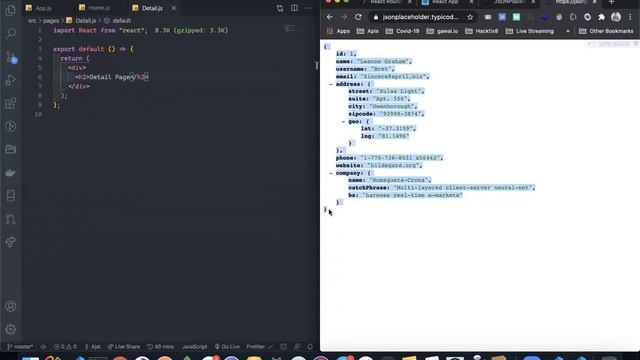Image resolution: width=640 pixels, height=360 pixels.
Task: Click the feedback icon in status bar
Action: tap(297, 347)
